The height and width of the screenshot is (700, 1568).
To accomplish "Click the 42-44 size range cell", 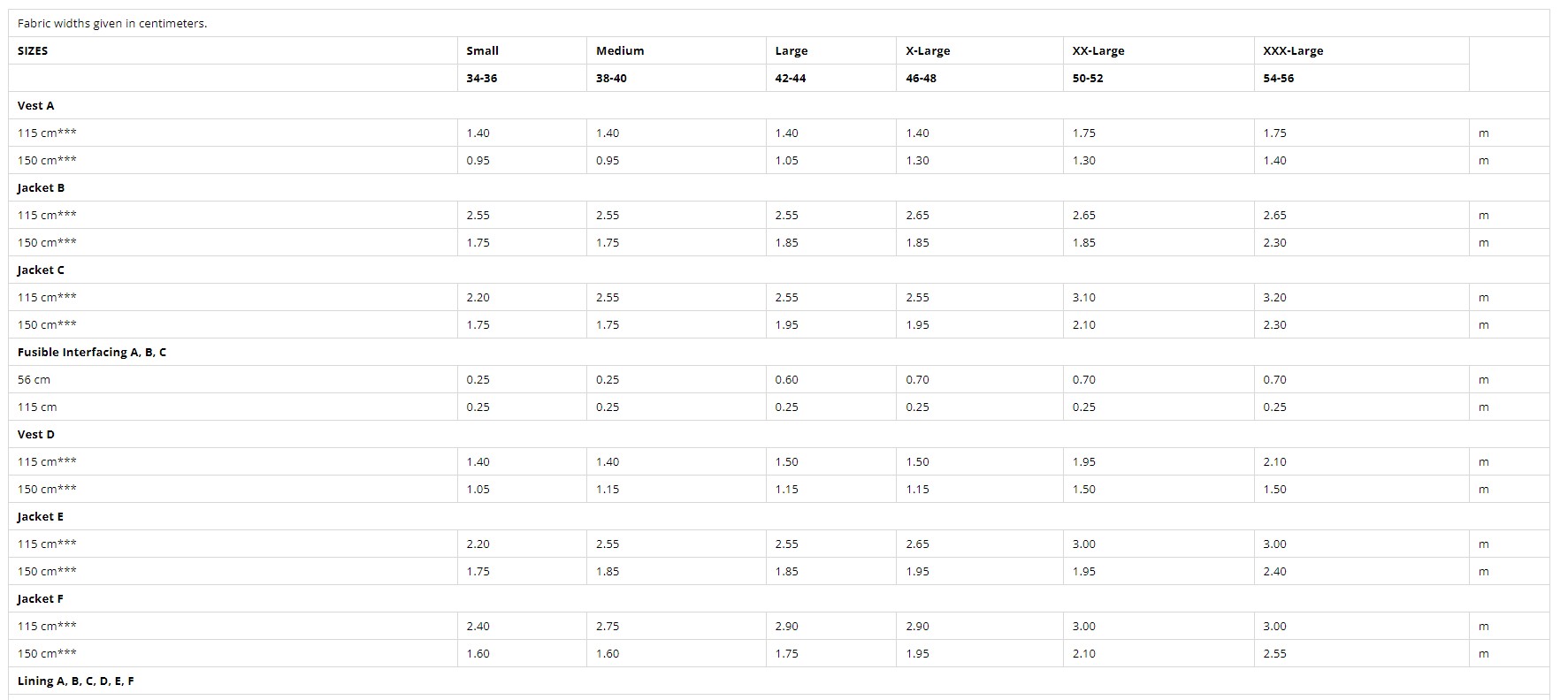I will point(791,79).
